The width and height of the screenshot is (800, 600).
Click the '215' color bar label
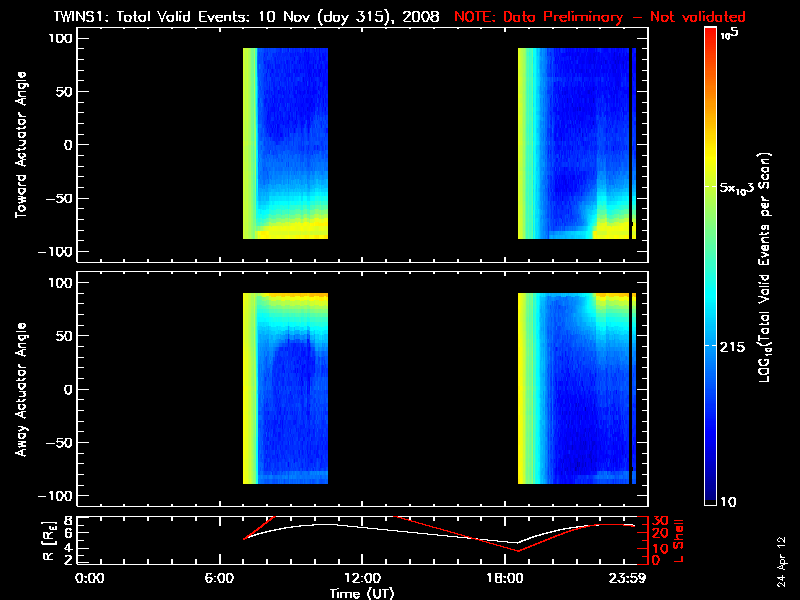tap(732, 347)
